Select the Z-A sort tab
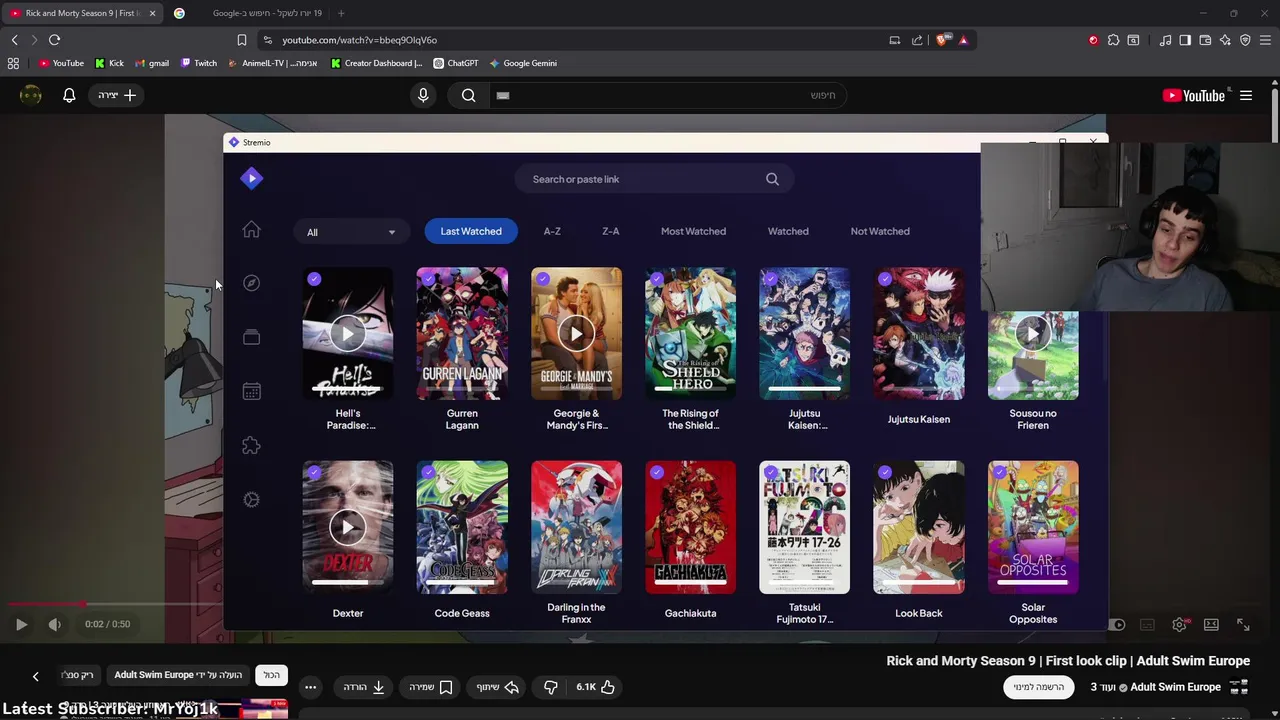This screenshot has width=1280, height=720. 611,231
